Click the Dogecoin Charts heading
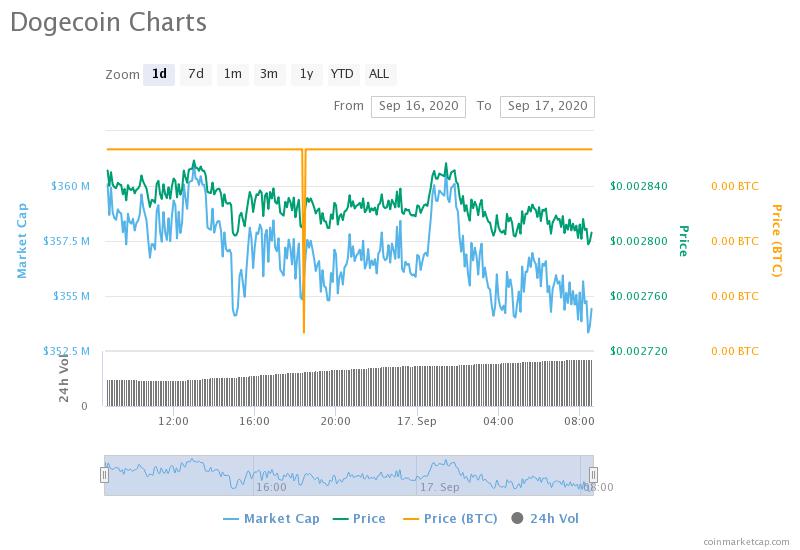This screenshot has width=800, height=550. [x=109, y=23]
